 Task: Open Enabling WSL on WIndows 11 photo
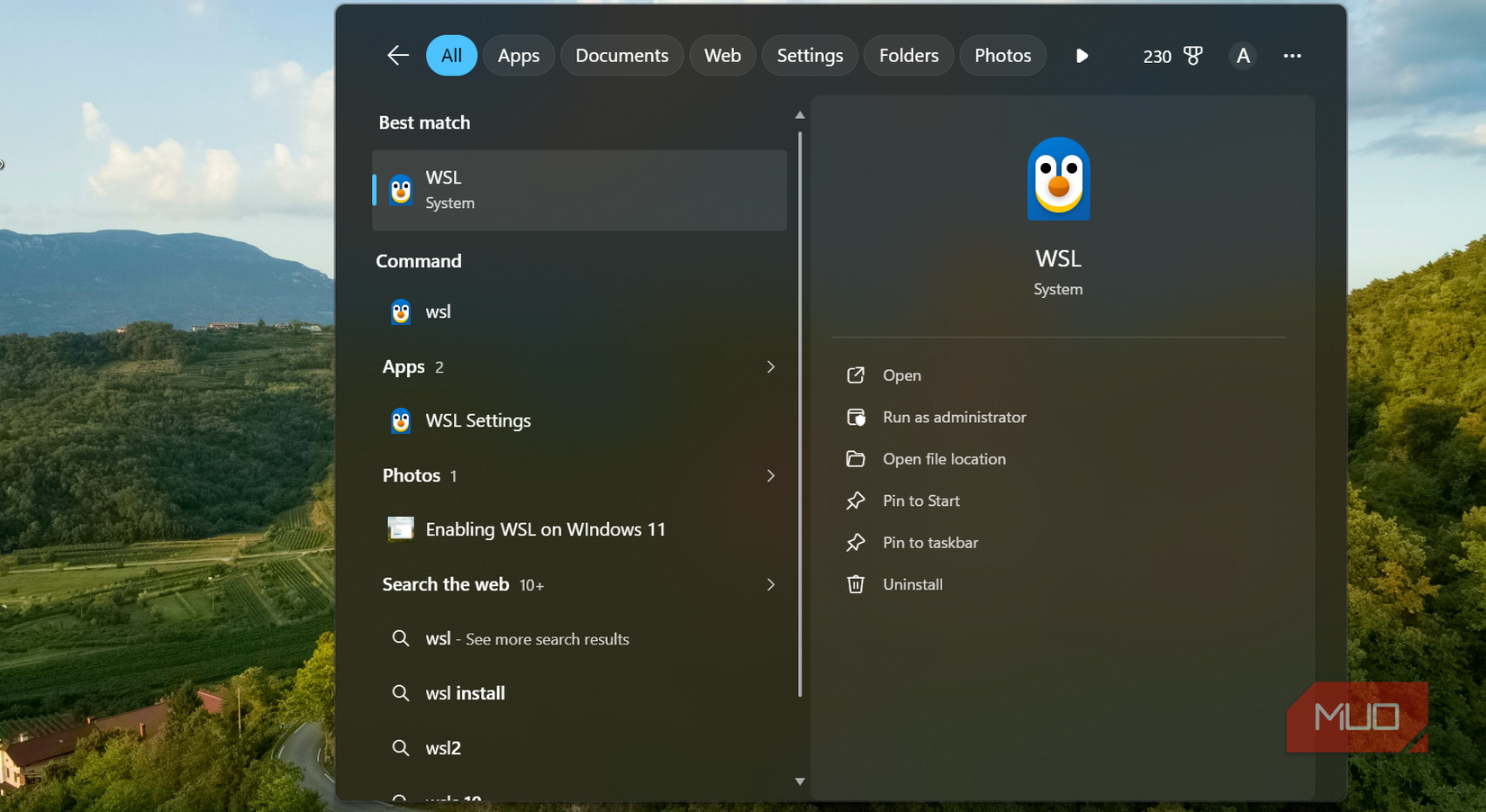579,529
